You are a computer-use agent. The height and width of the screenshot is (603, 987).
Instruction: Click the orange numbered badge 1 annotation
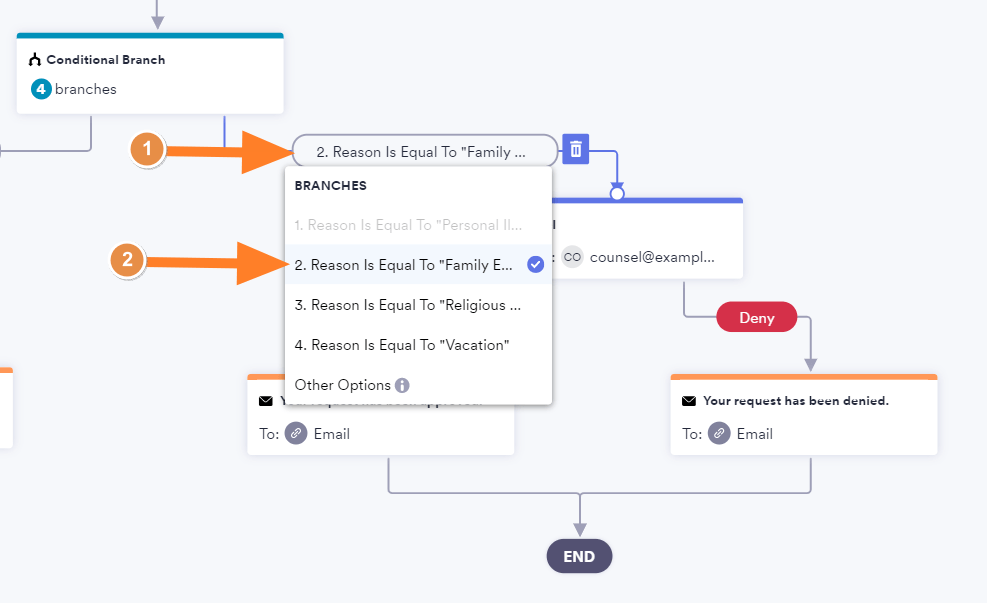pos(147,150)
